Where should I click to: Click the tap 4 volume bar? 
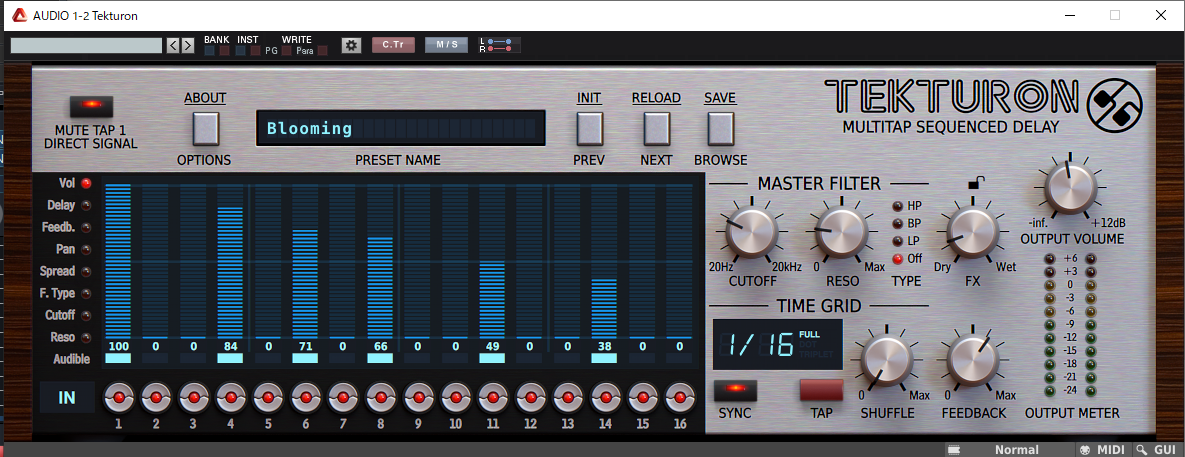(231, 271)
